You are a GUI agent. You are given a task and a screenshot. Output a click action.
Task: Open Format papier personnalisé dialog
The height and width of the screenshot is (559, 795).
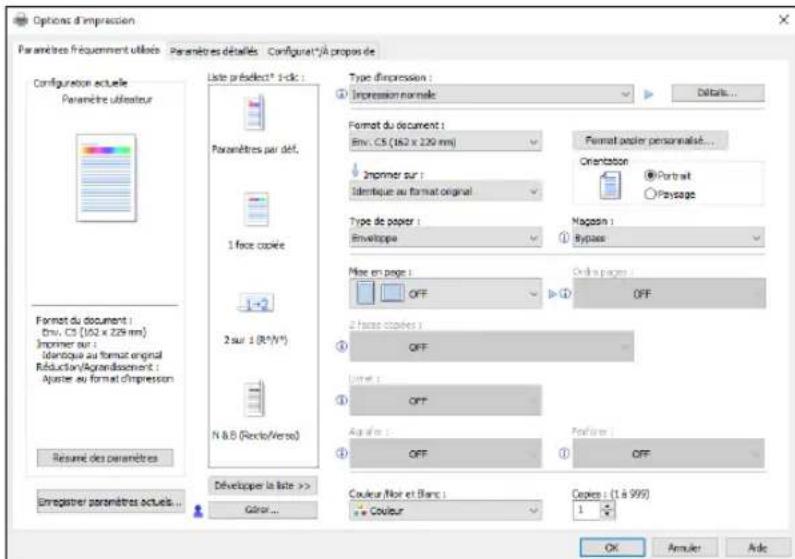[x=649, y=140]
